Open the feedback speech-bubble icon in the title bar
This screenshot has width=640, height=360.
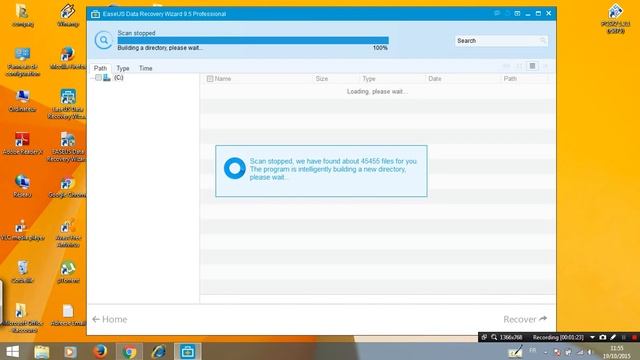click(497, 13)
